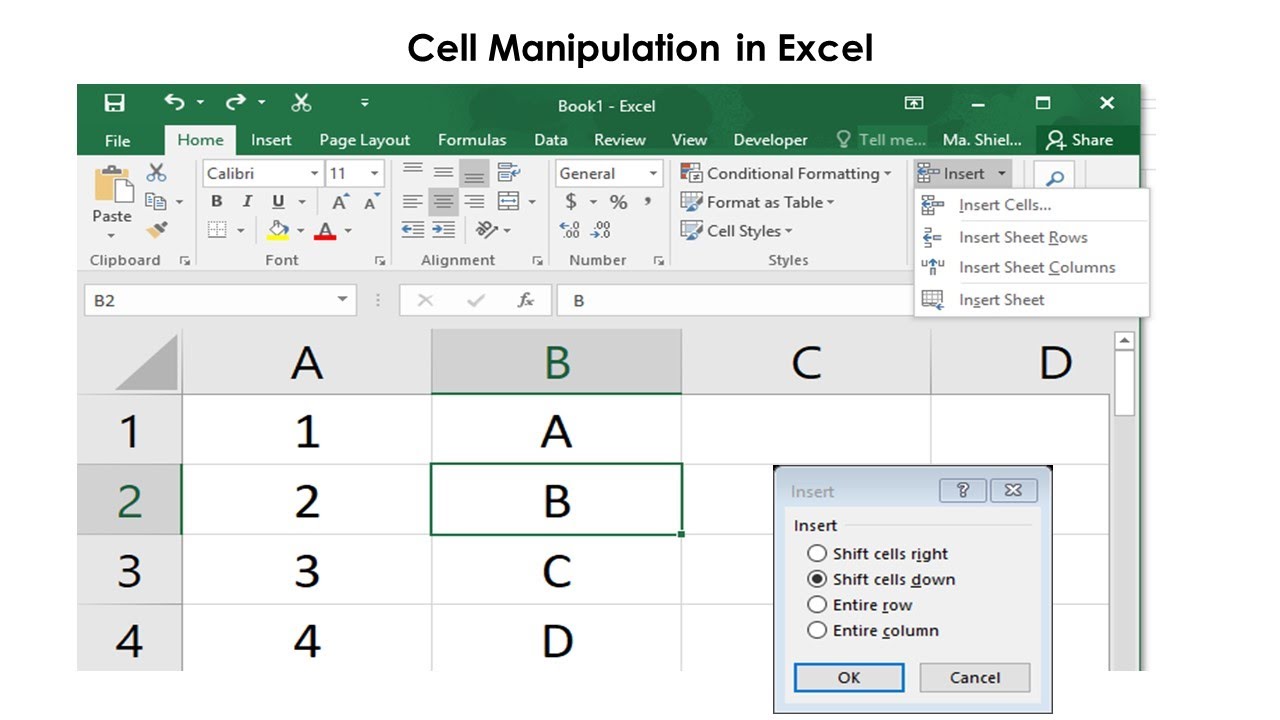
Task: Toggle Underline formatting
Action: (277, 202)
